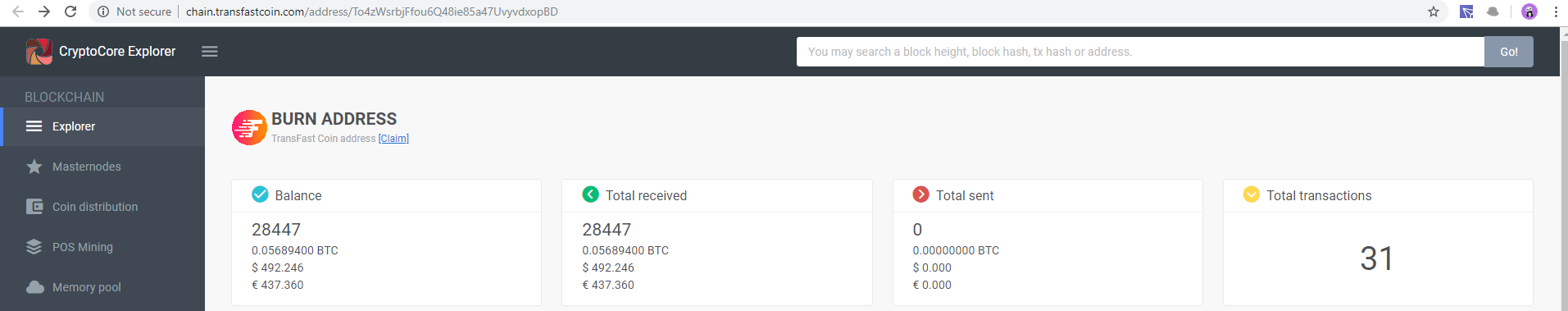Click the CryptoCore Explorer logo icon
This screenshot has width=1568, height=311.
(39, 52)
